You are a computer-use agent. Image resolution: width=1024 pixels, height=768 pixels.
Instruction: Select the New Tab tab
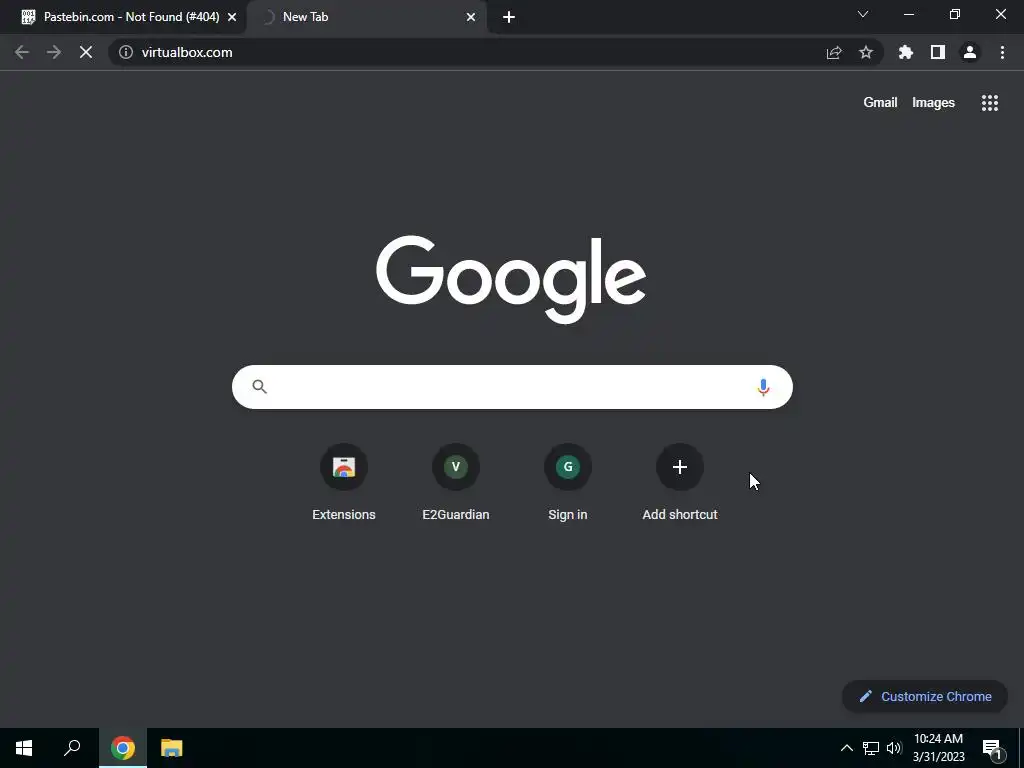[367, 17]
